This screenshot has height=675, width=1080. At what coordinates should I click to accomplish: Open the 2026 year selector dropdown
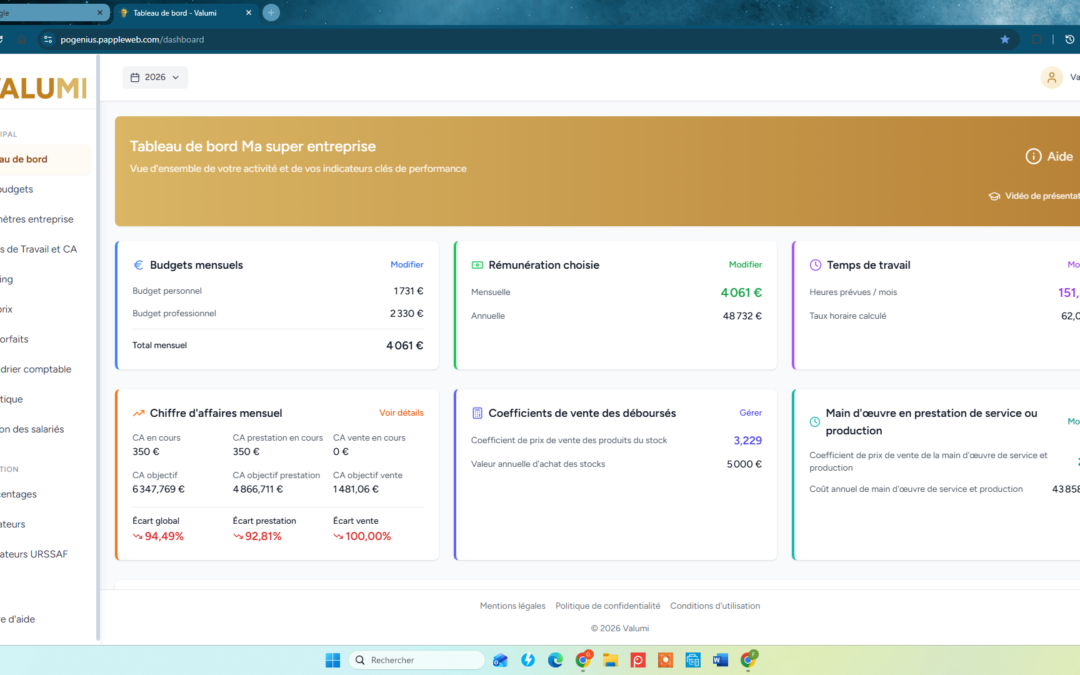pyautogui.click(x=155, y=77)
